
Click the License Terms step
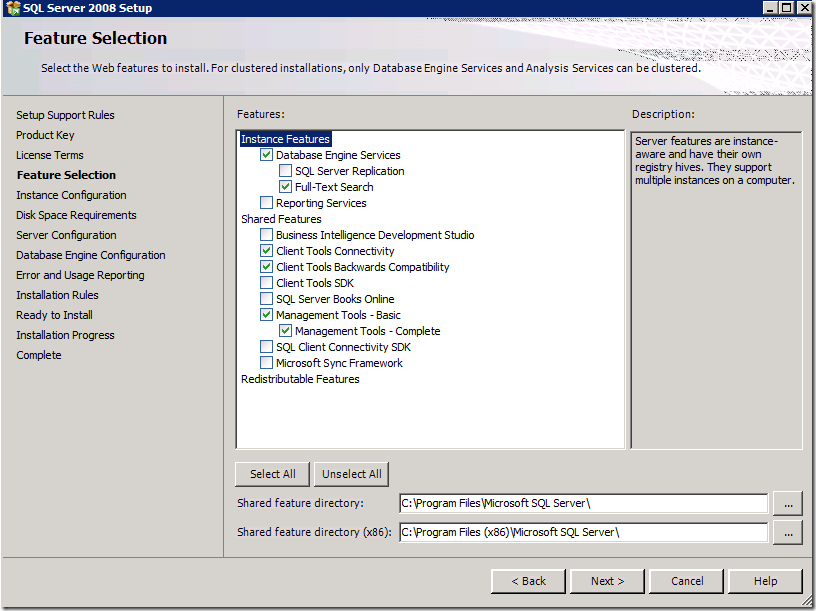pyautogui.click(x=49, y=155)
